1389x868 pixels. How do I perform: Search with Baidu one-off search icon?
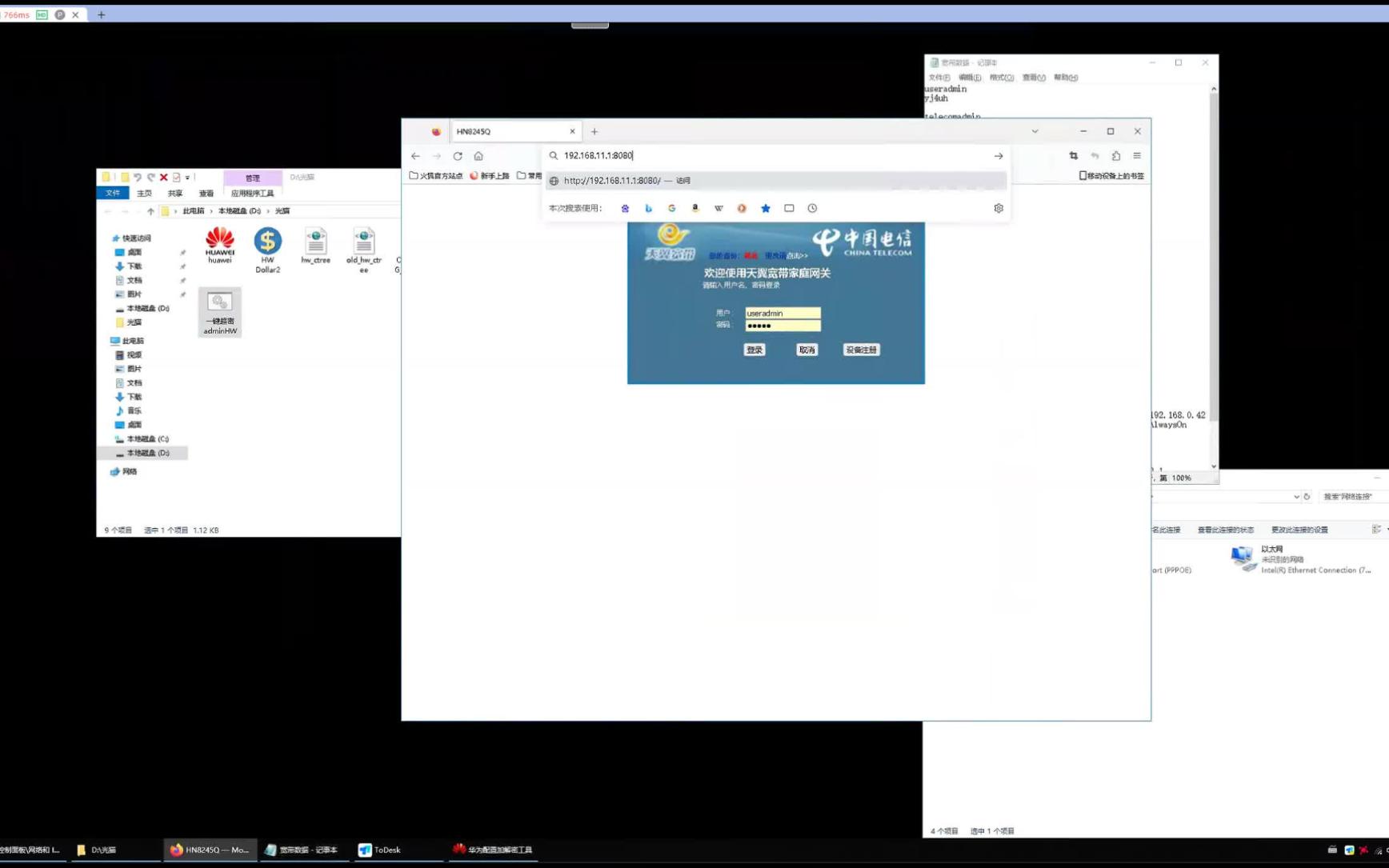point(625,208)
